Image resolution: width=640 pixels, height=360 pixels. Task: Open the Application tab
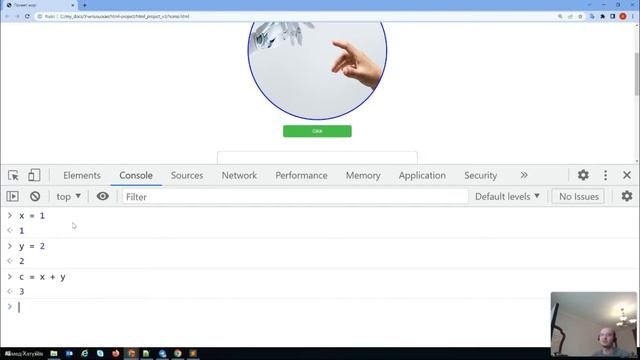(x=422, y=175)
